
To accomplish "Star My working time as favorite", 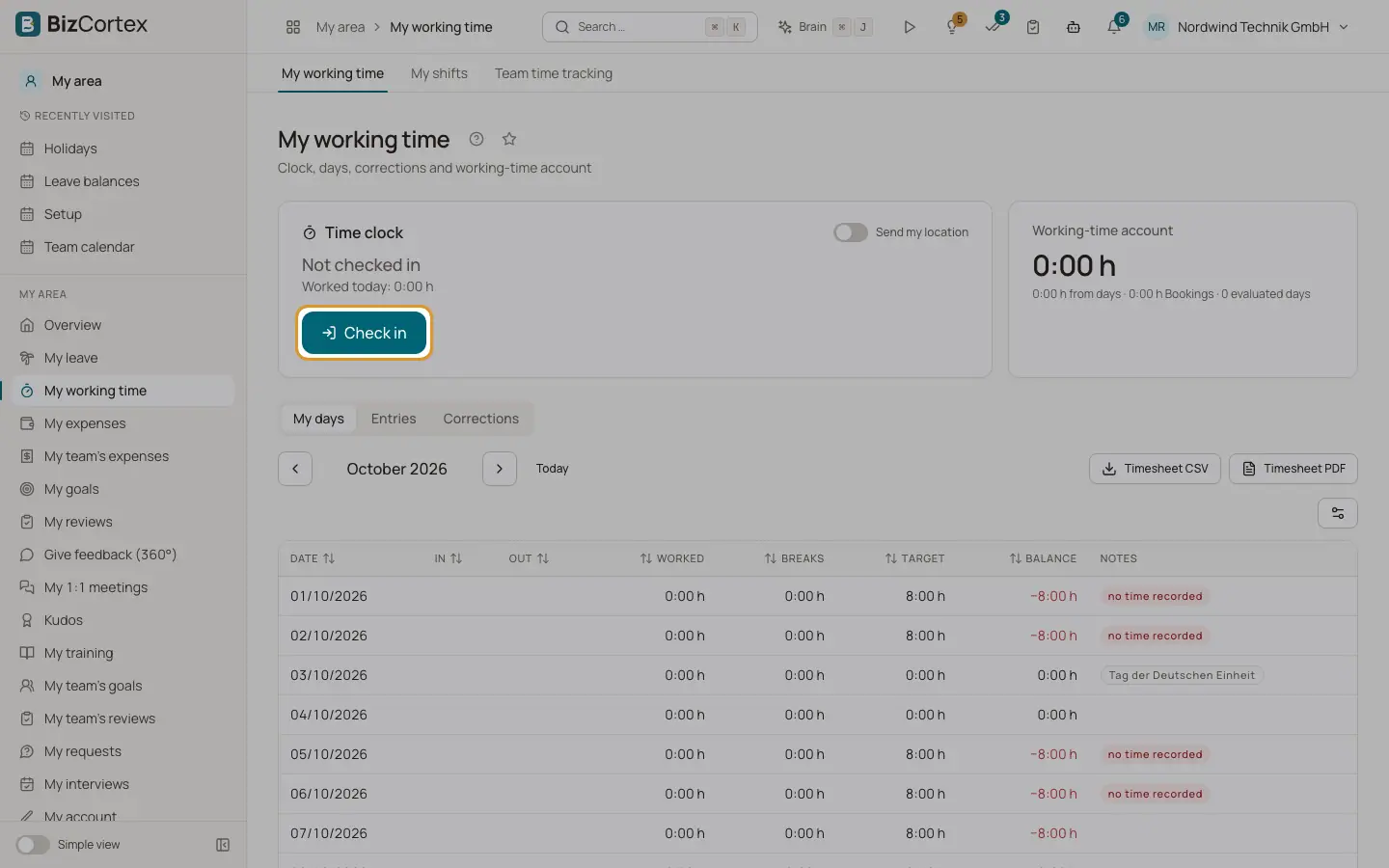I will tap(509, 139).
